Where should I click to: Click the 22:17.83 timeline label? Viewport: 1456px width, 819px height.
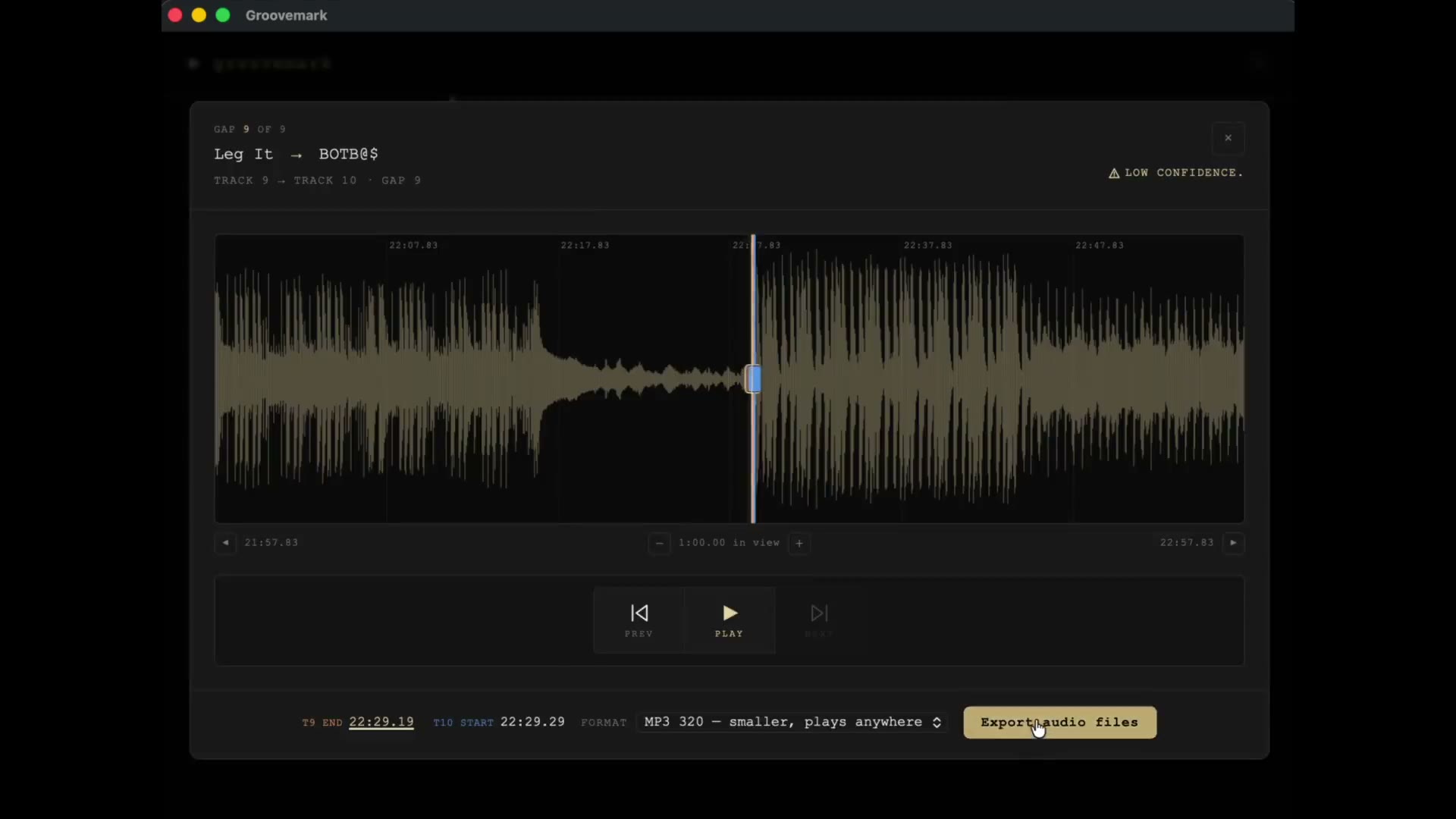(585, 246)
